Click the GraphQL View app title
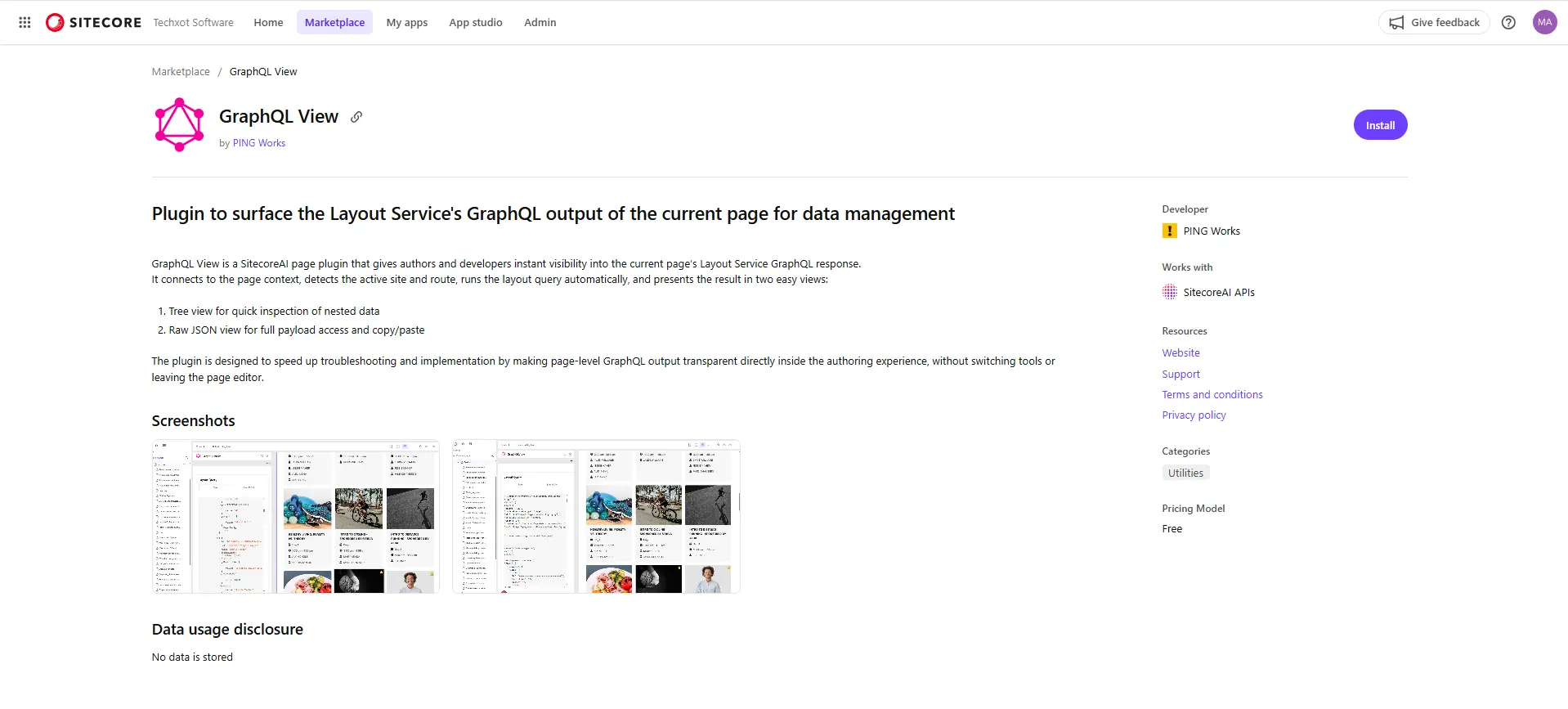 pyautogui.click(x=279, y=117)
